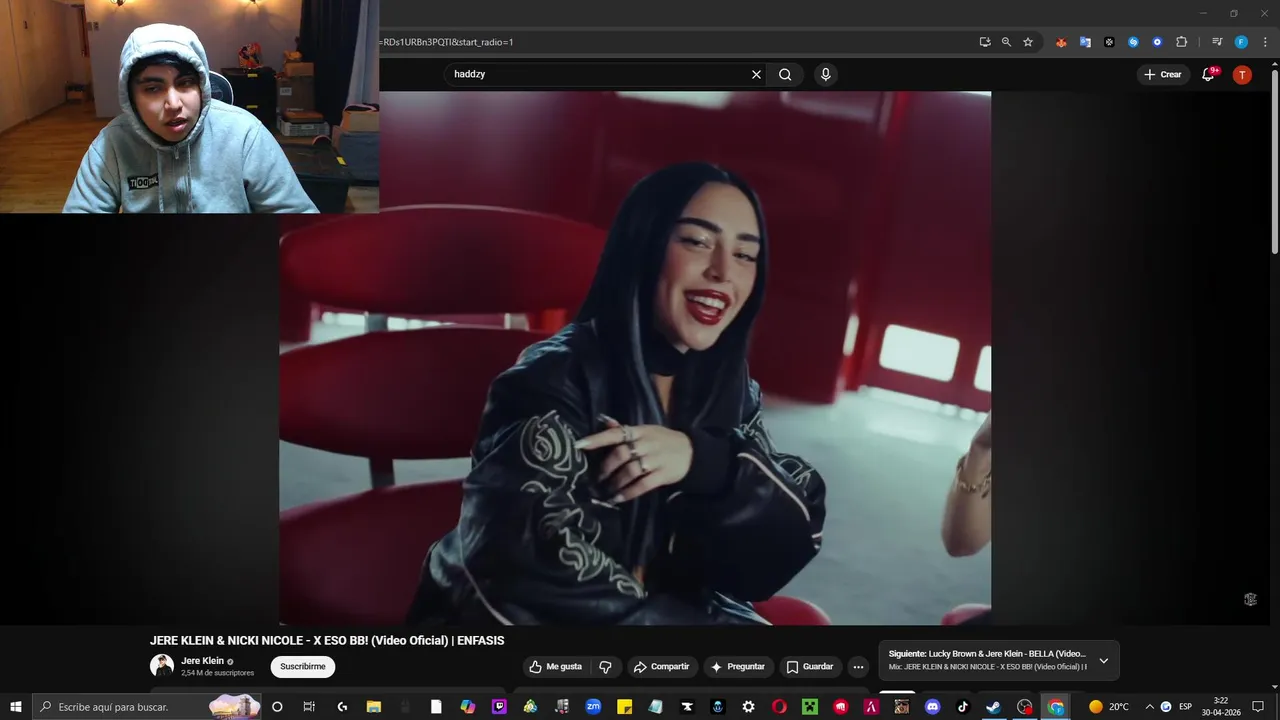Open the Windows Start menu

coord(16,707)
